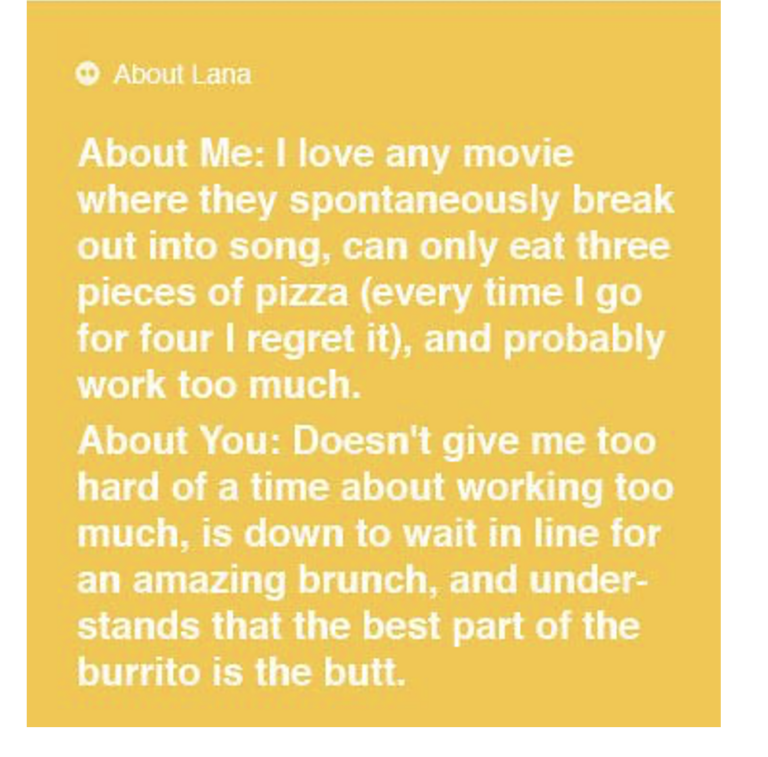Click the word spontaneously in the bio

point(424,201)
